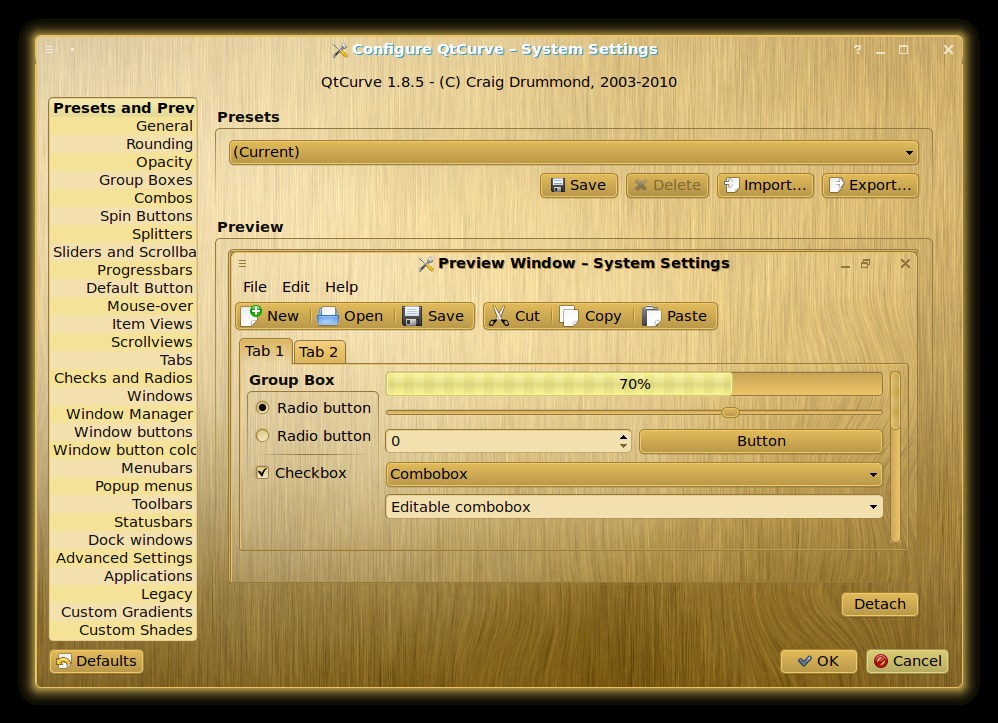Switch to Tab 2

[319, 352]
